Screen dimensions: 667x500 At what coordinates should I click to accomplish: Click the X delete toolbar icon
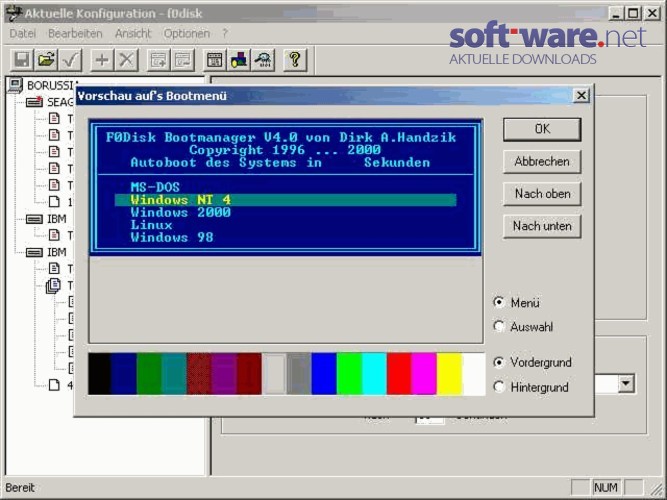(x=126, y=60)
